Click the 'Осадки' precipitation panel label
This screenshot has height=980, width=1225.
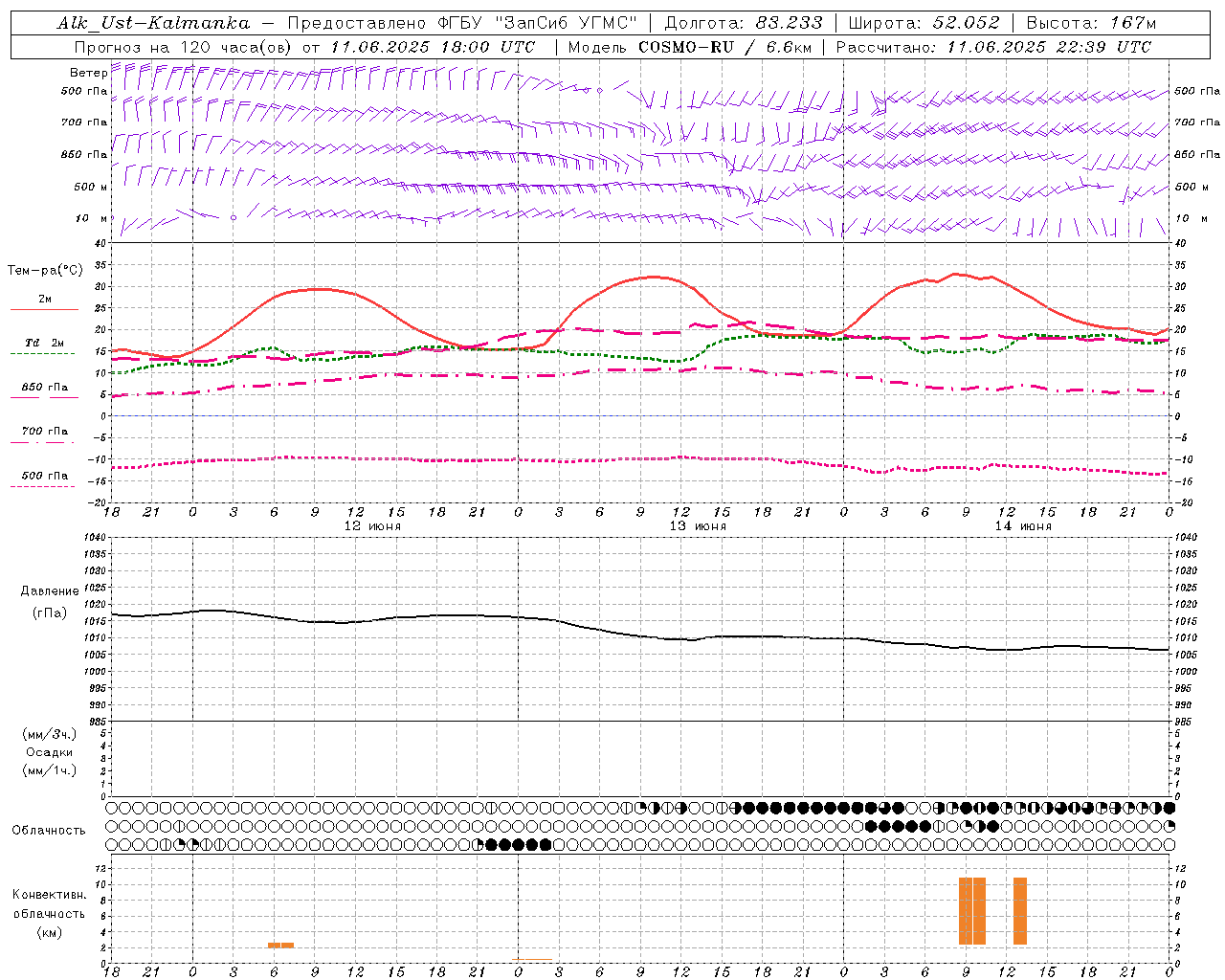[x=50, y=752]
